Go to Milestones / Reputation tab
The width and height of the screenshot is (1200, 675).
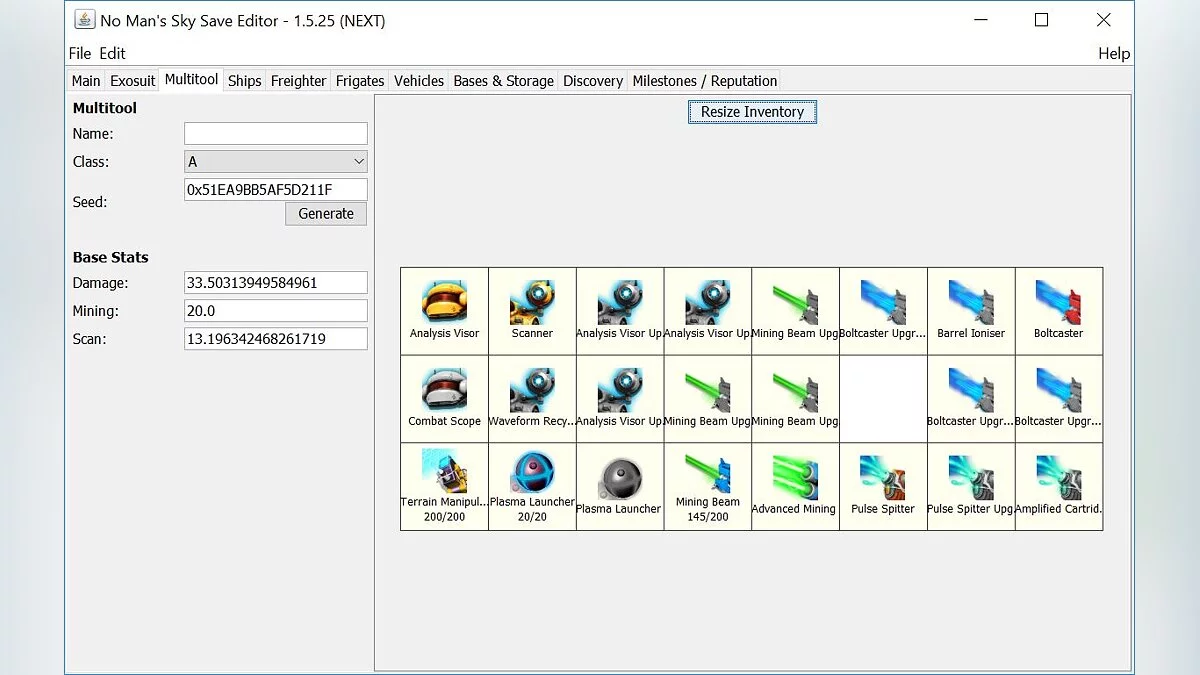(x=704, y=81)
